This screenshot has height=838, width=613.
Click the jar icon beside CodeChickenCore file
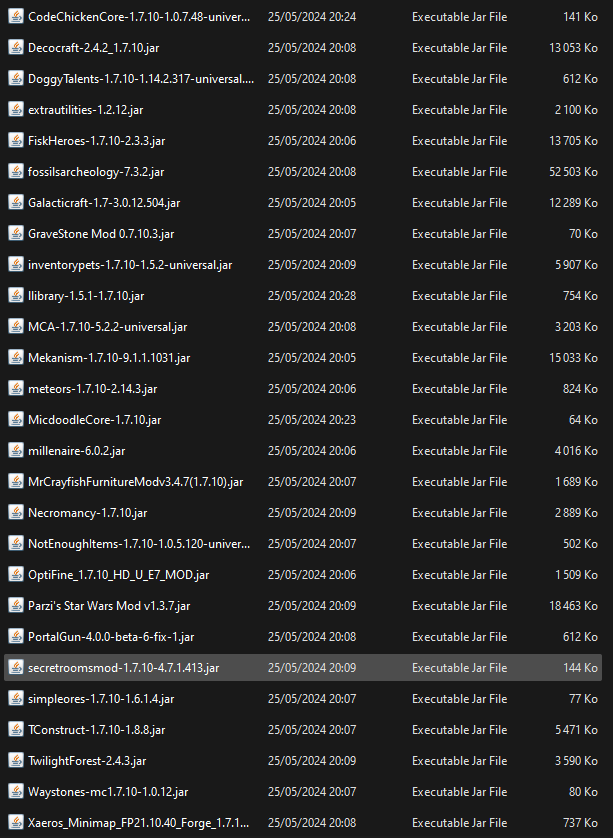(16, 17)
